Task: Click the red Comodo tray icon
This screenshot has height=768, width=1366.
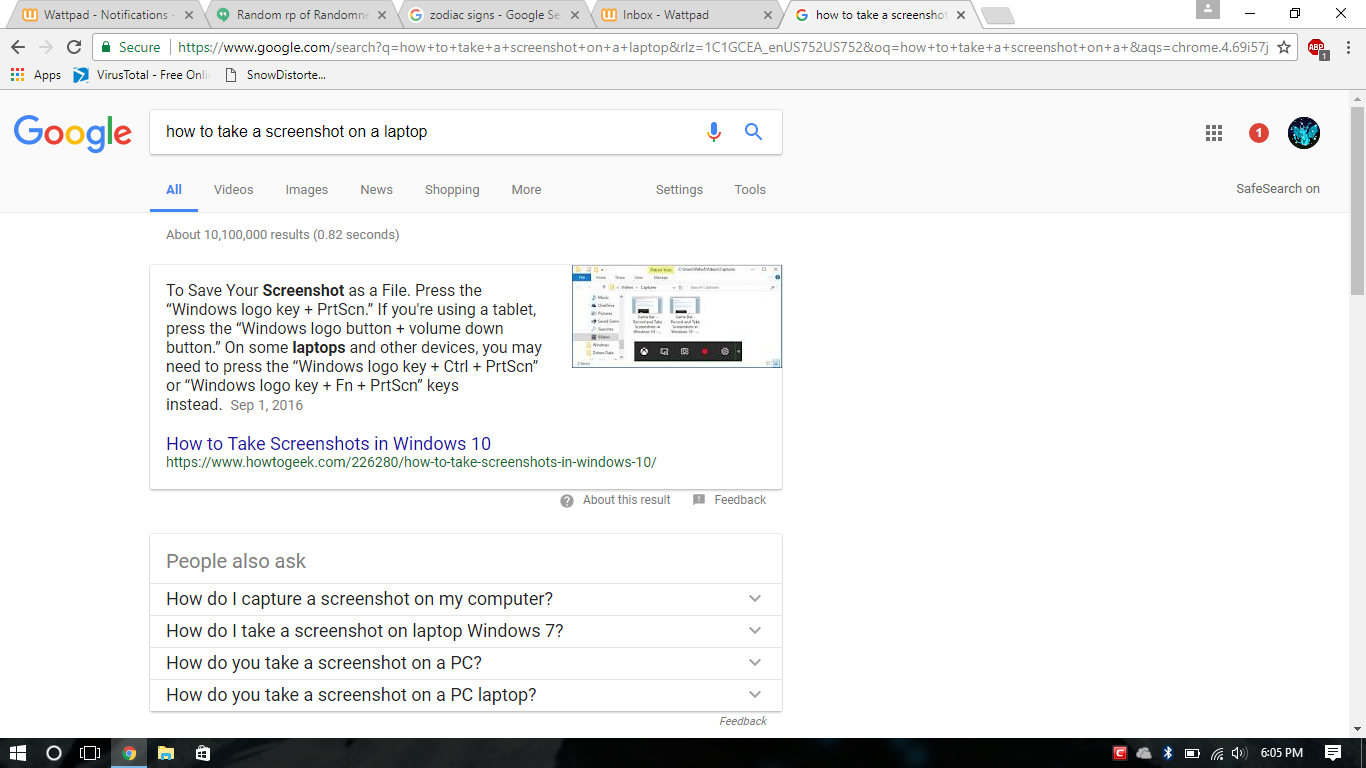Action: pos(1120,753)
